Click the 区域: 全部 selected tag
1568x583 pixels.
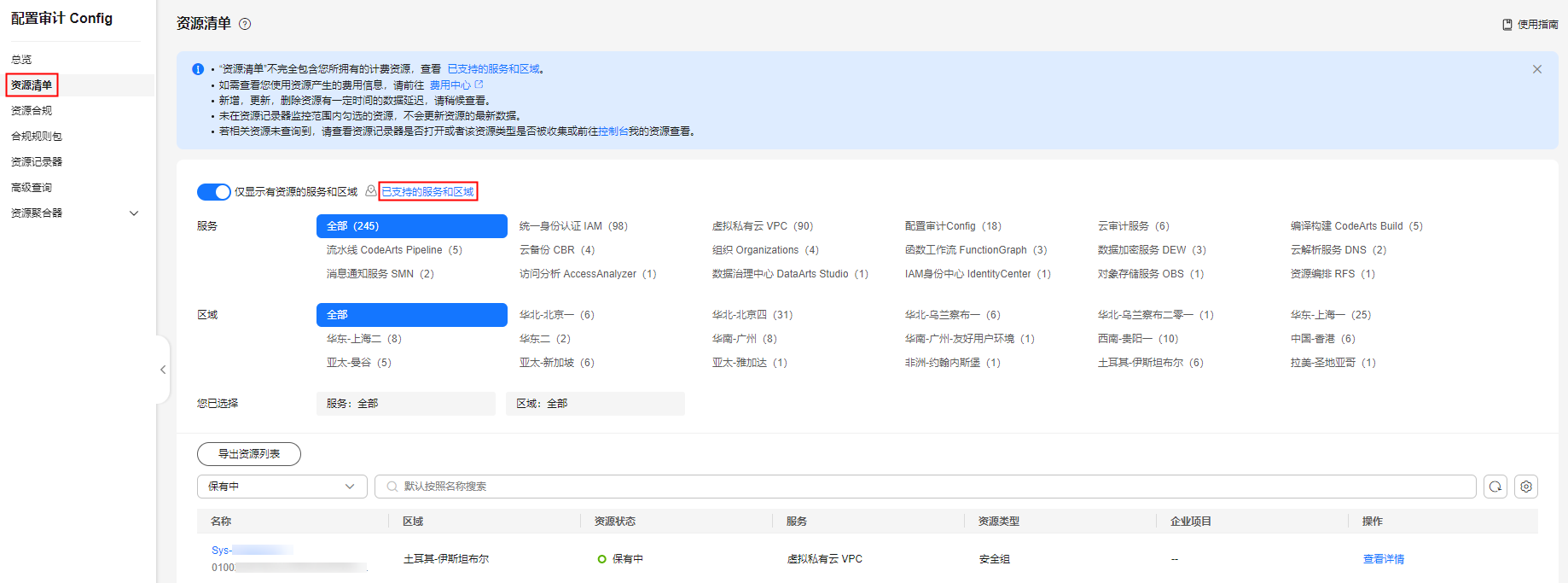(595, 404)
